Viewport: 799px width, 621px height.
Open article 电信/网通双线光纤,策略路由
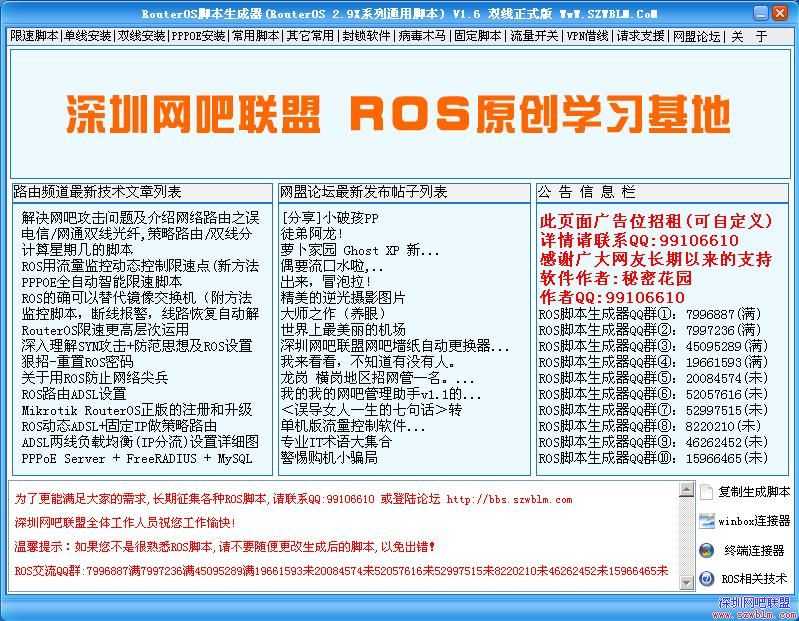137,234
